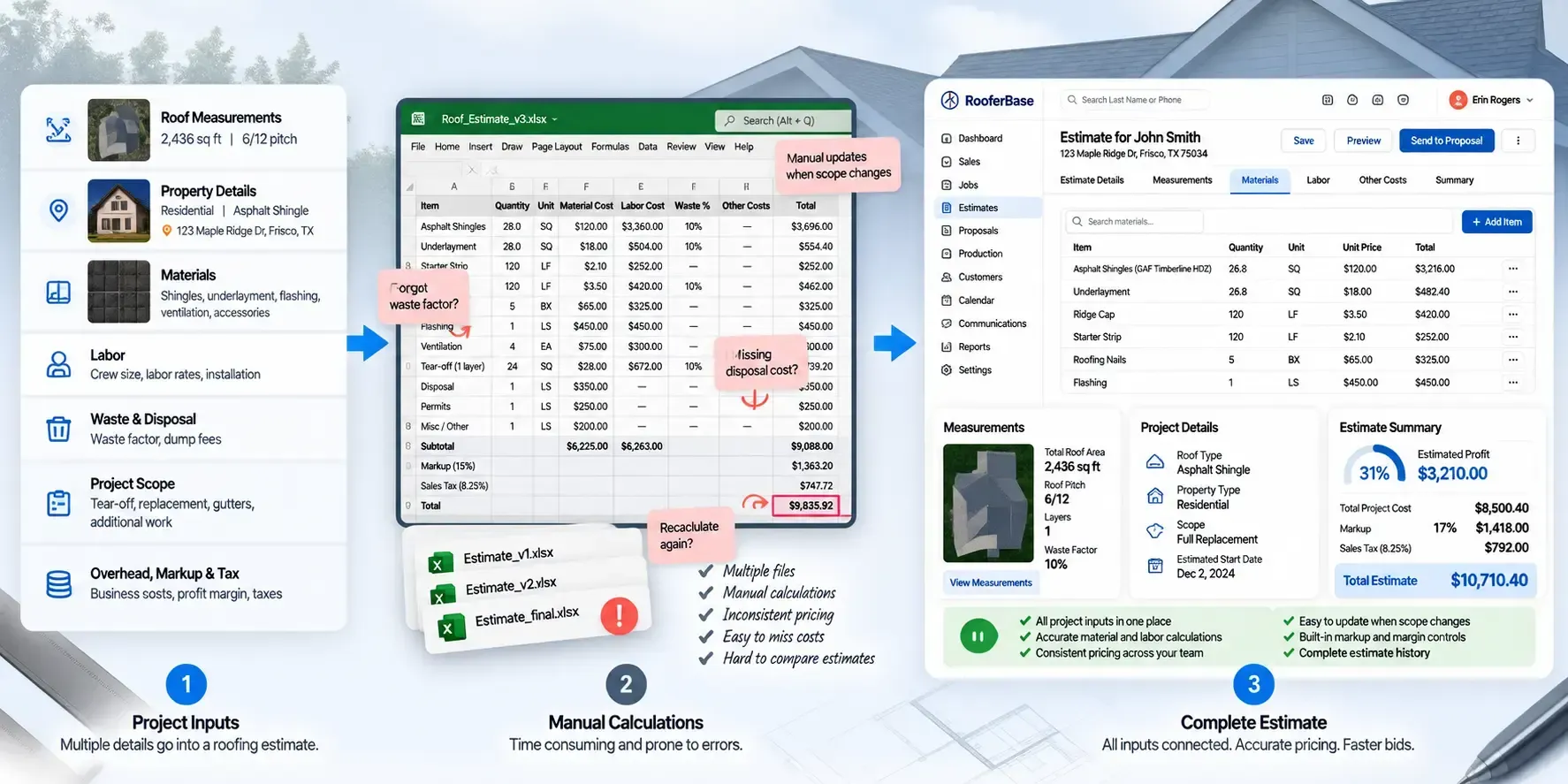Click the Excel icon for Estimate_v1.xlsx

coord(440,562)
